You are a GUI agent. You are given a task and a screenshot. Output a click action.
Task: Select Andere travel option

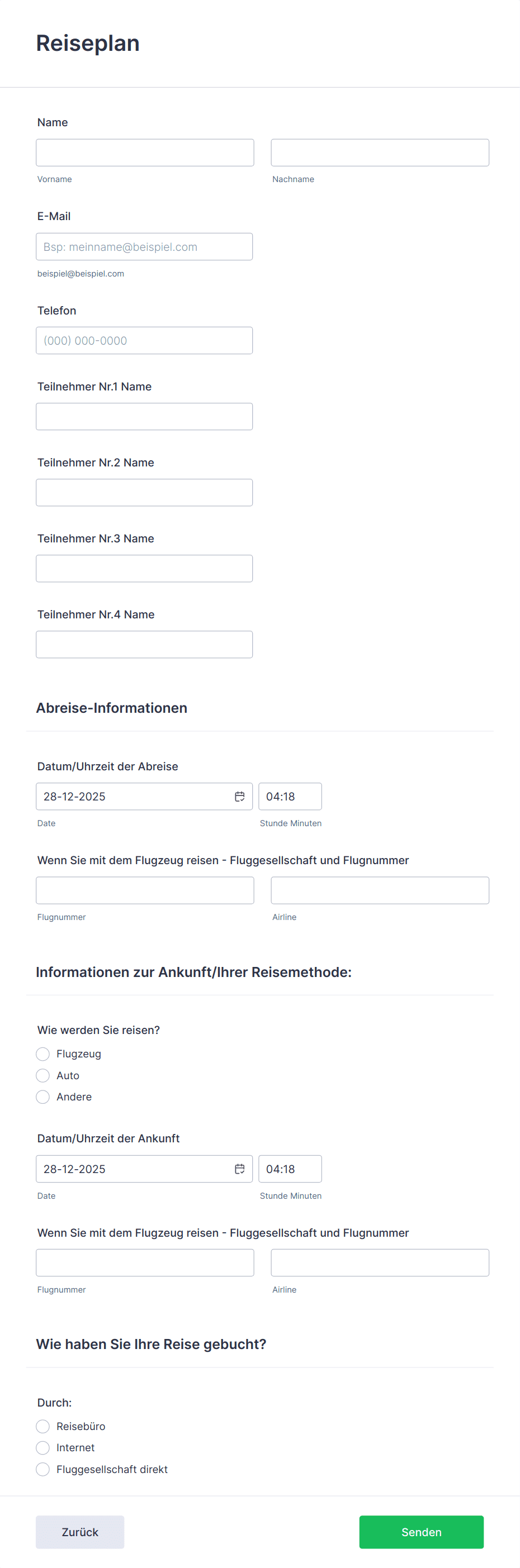click(42, 1097)
